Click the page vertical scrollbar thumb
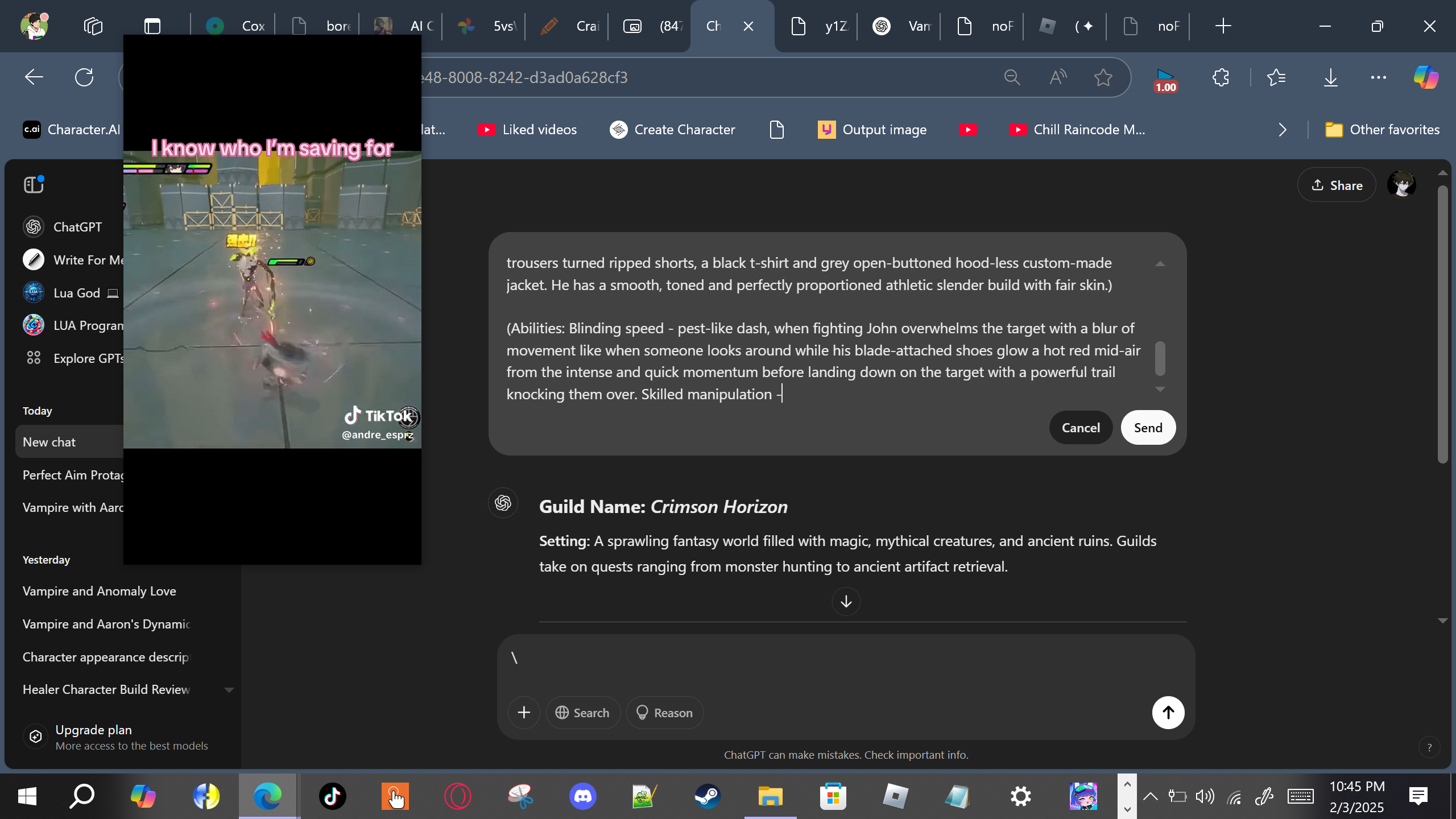1456x819 pixels. coord(1442,324)
